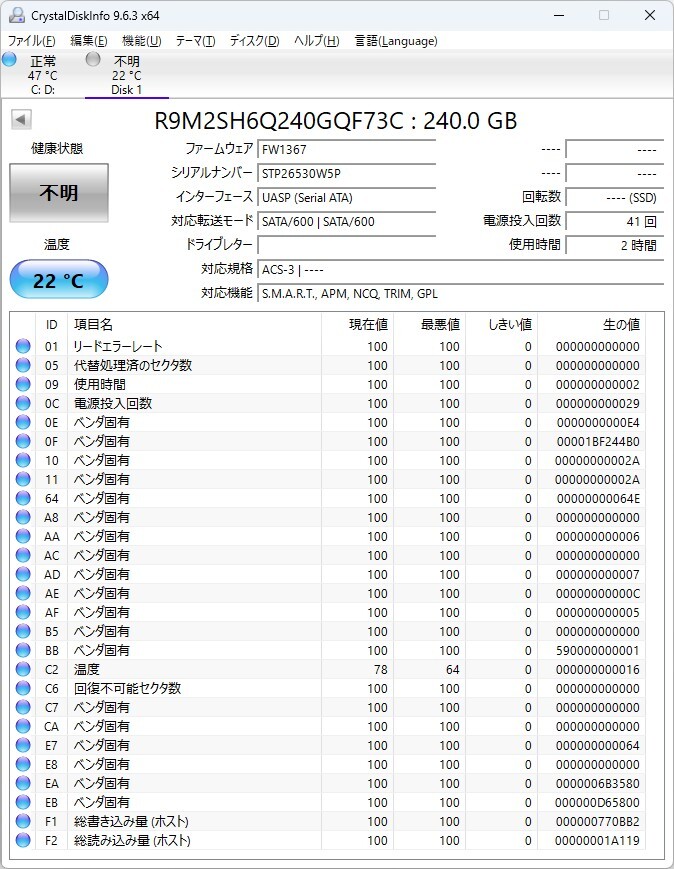Click the model title R9M2SH6Q240GQF73C : 240.0 GB

pyautogui.click(x=336, y=121)
